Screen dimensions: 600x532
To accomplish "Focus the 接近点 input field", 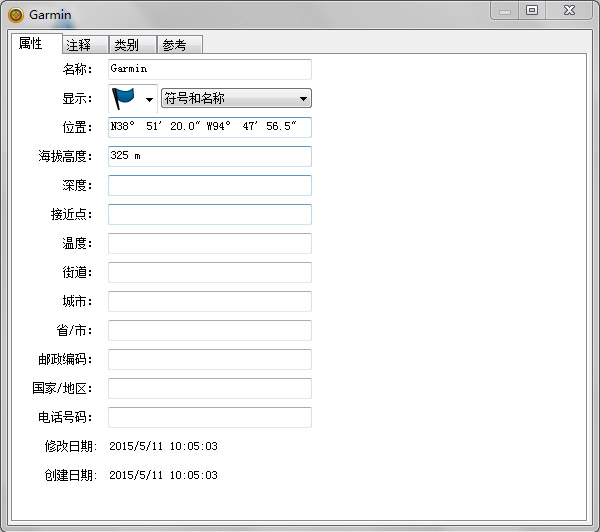I will (x=209, y=214).
